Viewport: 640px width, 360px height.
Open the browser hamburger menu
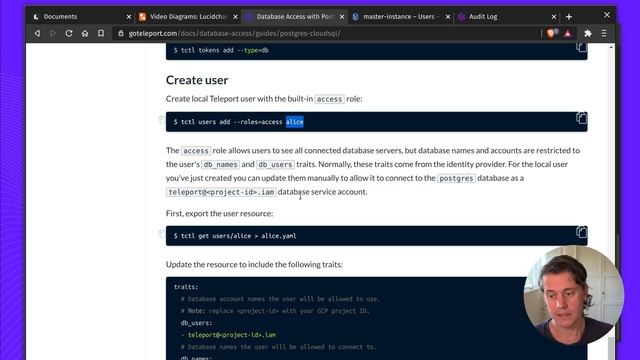(x=604, y=33)
